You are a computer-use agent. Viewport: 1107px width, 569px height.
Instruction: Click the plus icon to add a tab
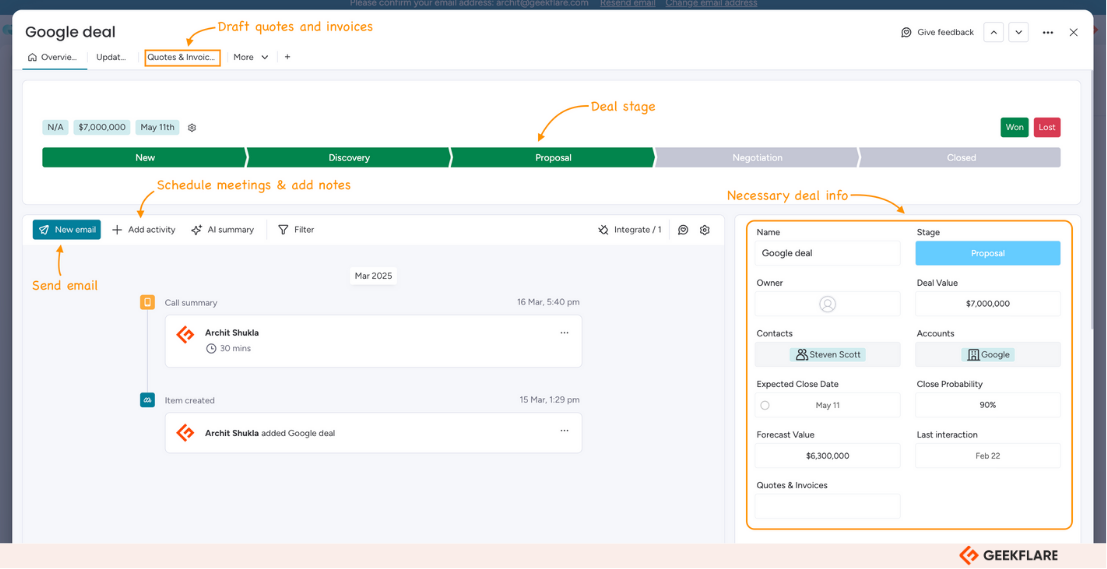pos(287,57)
